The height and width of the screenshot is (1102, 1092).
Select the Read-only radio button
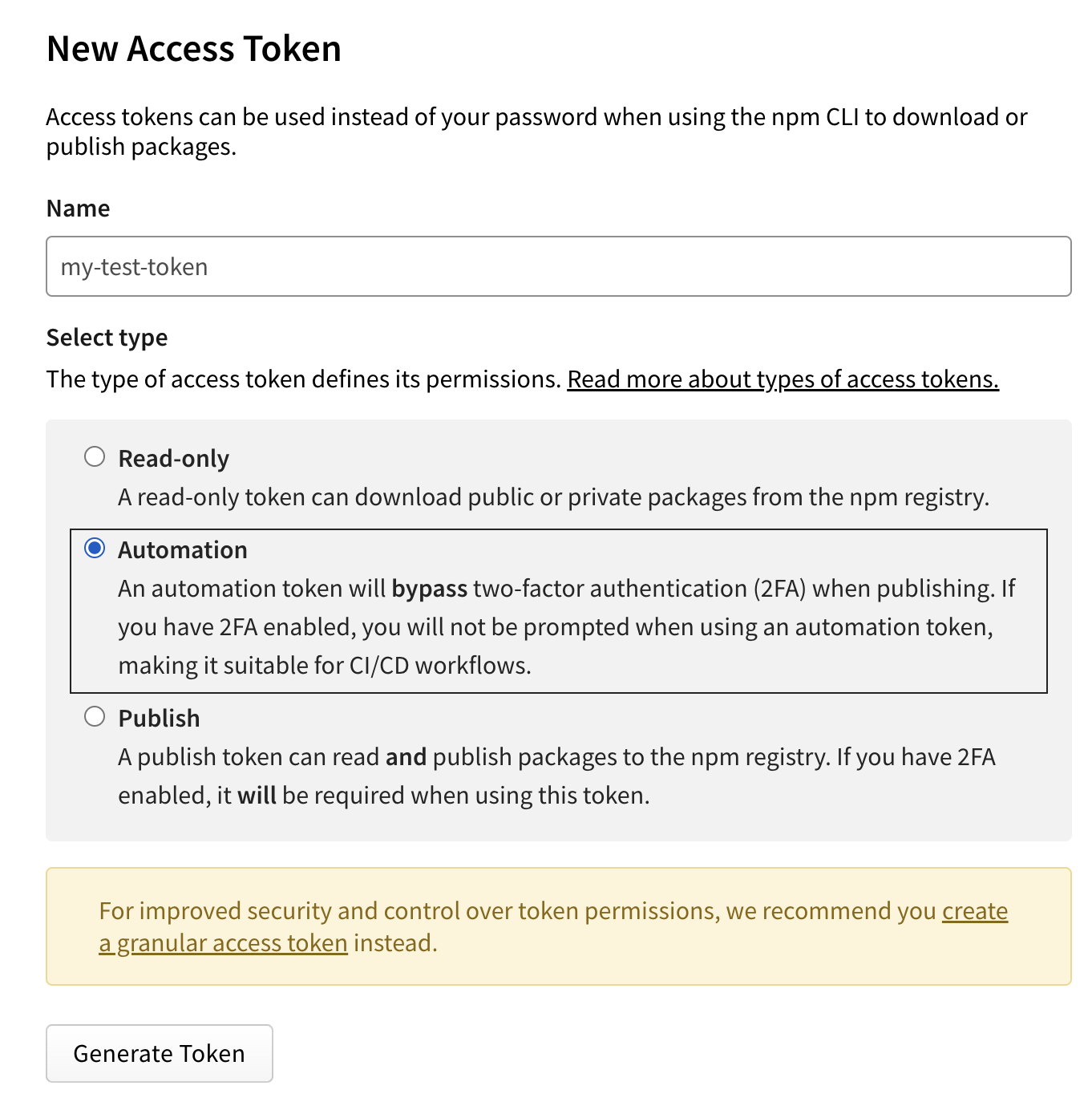(x=95, y=456)
